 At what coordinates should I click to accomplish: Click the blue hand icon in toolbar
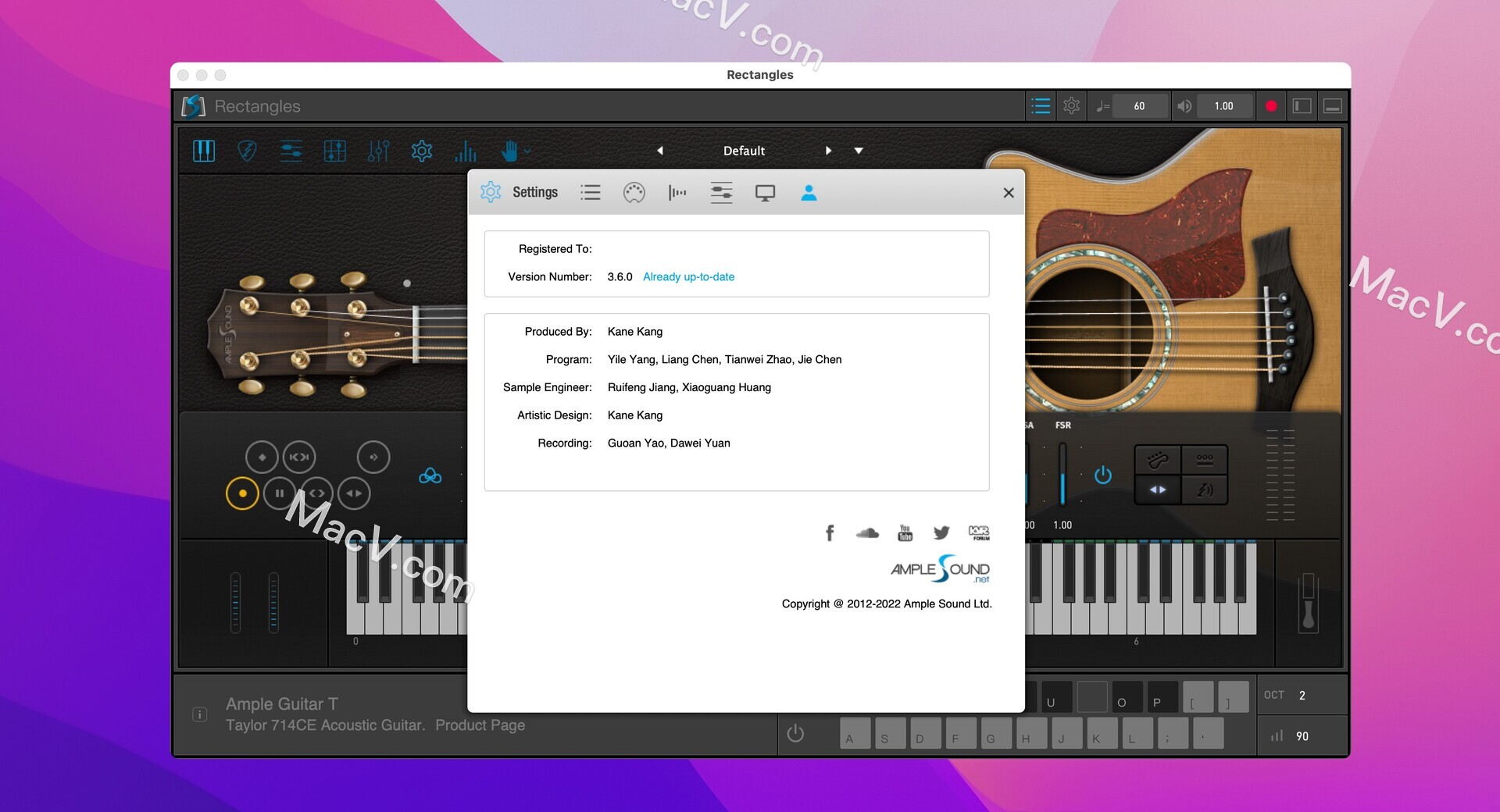click(x=509, y=151)
